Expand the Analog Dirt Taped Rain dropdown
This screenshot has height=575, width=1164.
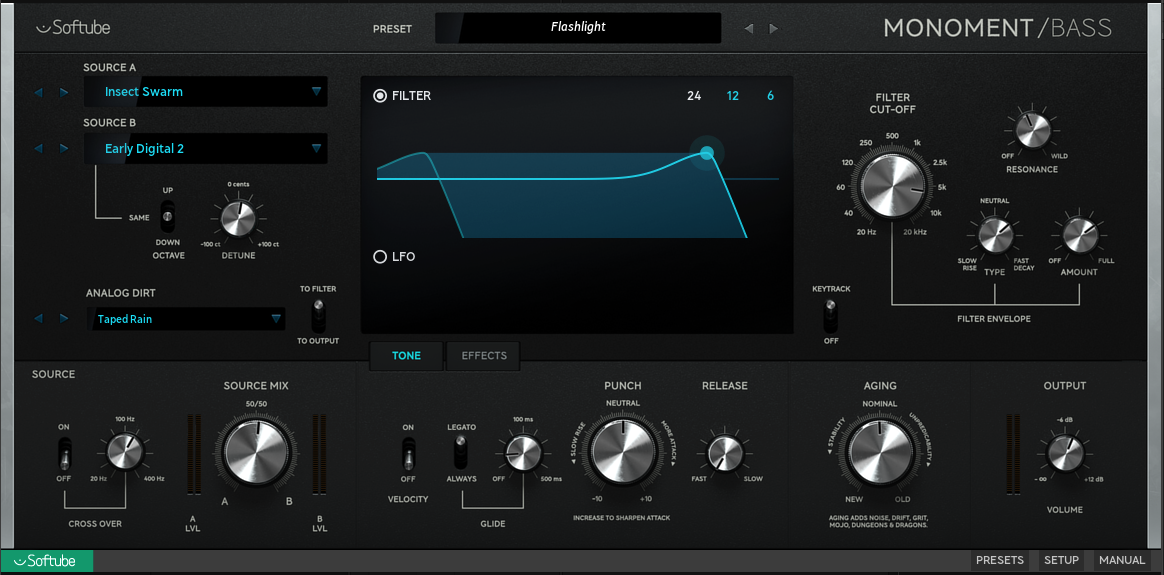pyautogui.click(x=186, y=319)
